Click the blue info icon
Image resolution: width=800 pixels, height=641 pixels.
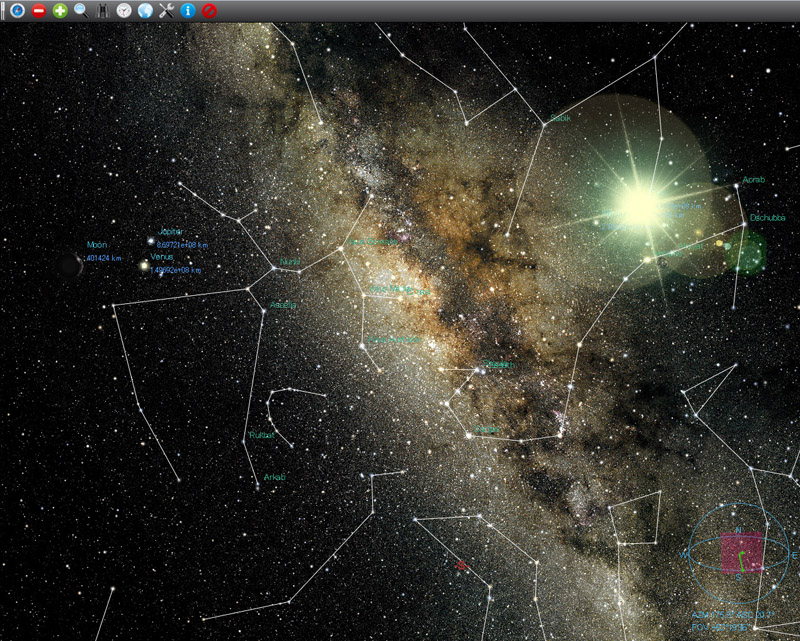point(188,10)
